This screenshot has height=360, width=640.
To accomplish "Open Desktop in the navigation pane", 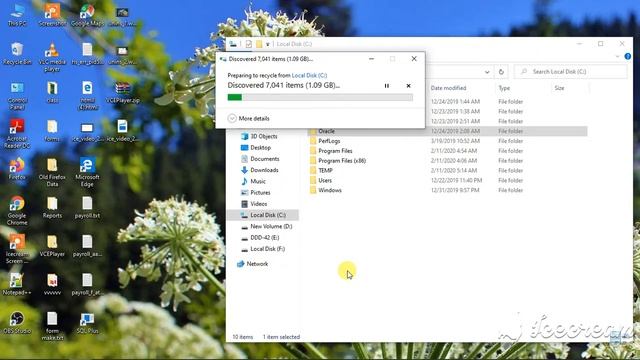I will point(260,147).
